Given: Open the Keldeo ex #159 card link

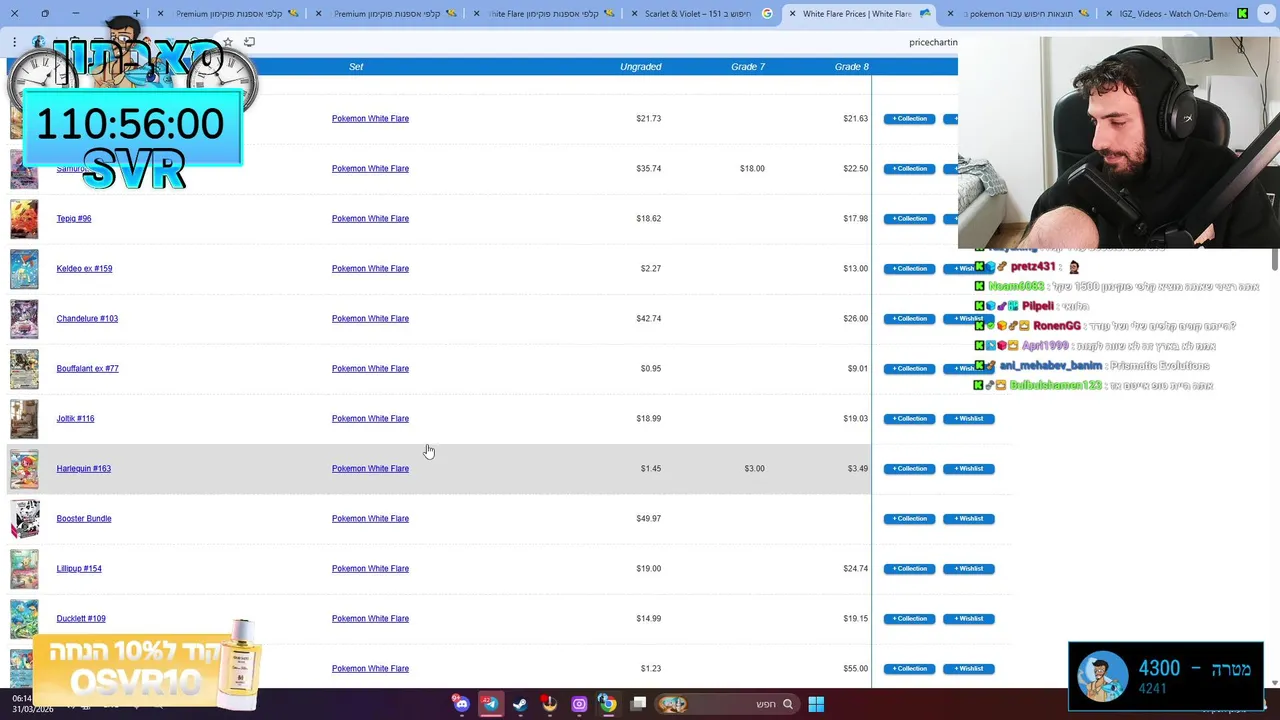Looking at the screenshot, I should click(84, 269).
